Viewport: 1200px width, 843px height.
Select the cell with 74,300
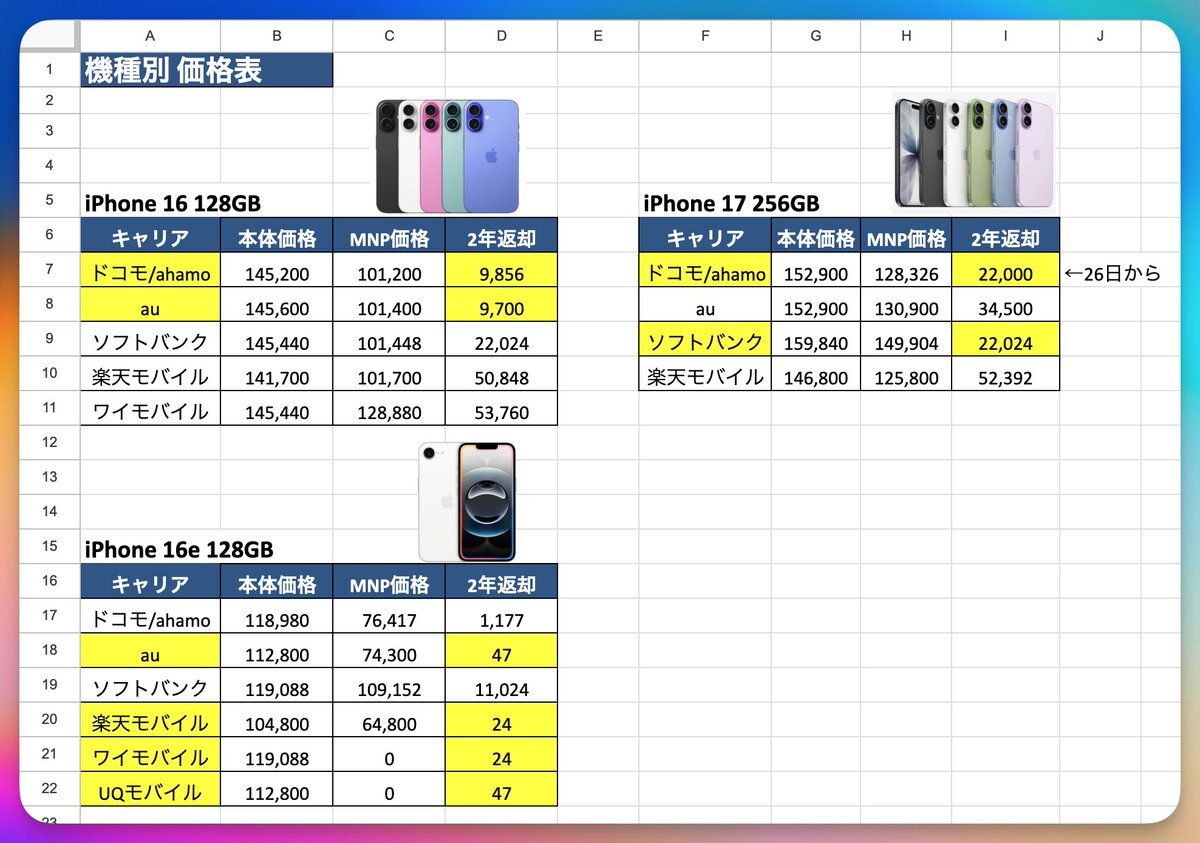click(389, 651)
